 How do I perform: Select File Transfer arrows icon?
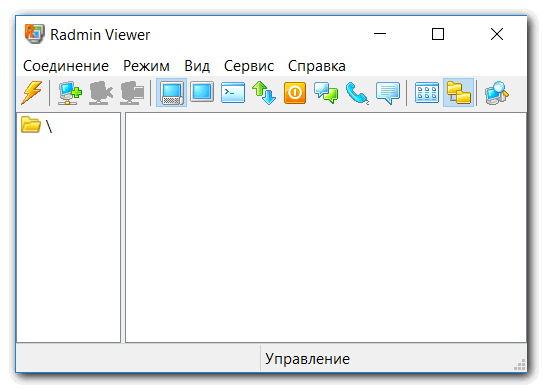(x=264, y=92)
